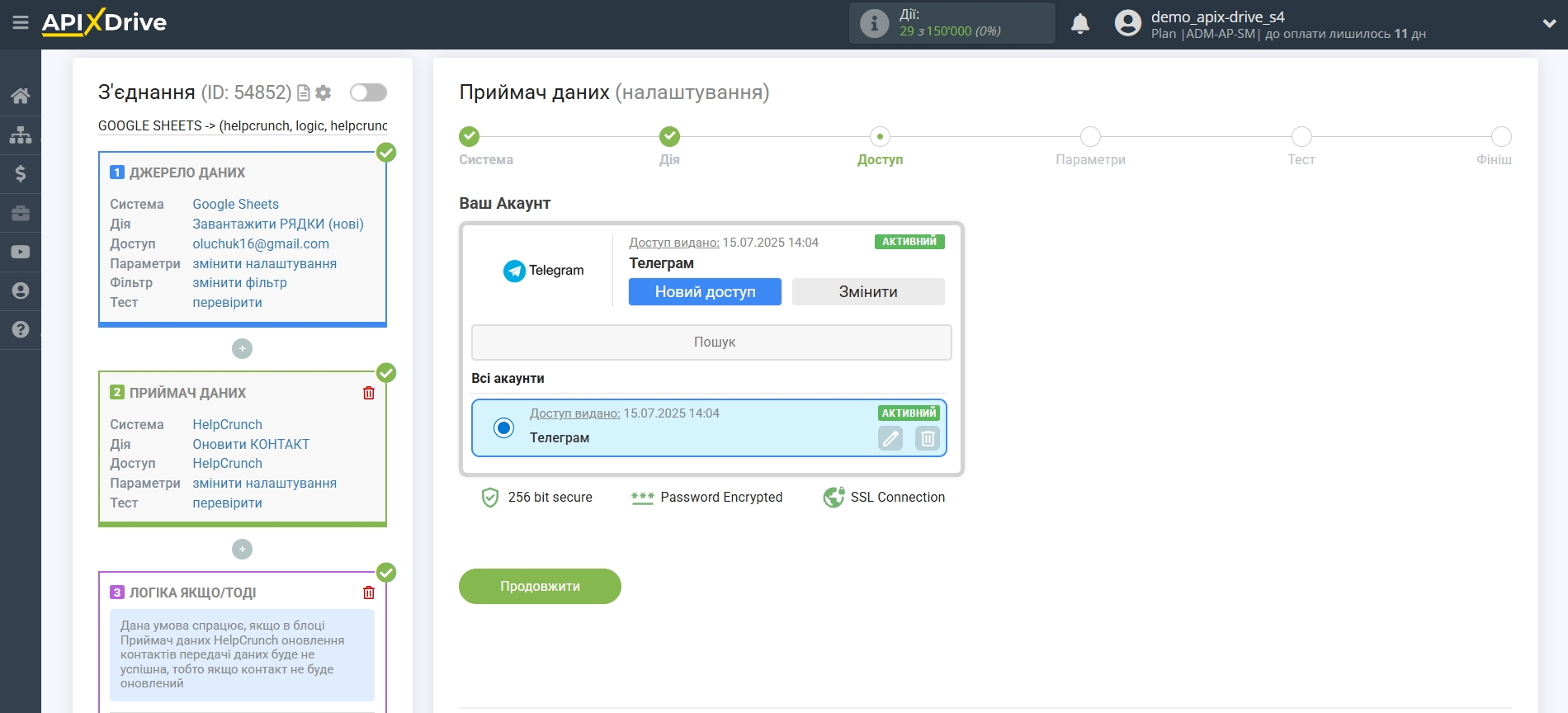Open the video tutorials YouTube icon

[21, 252]
